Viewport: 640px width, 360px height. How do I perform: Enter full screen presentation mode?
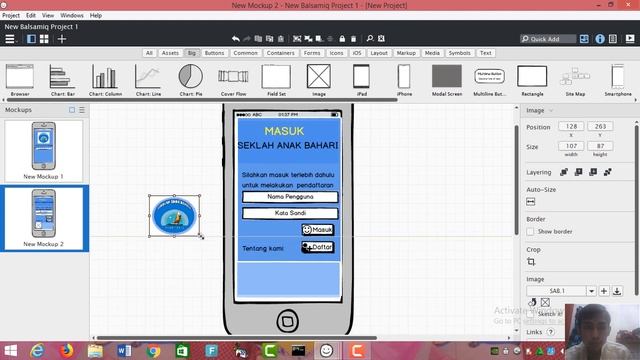[x=630, y=39]
